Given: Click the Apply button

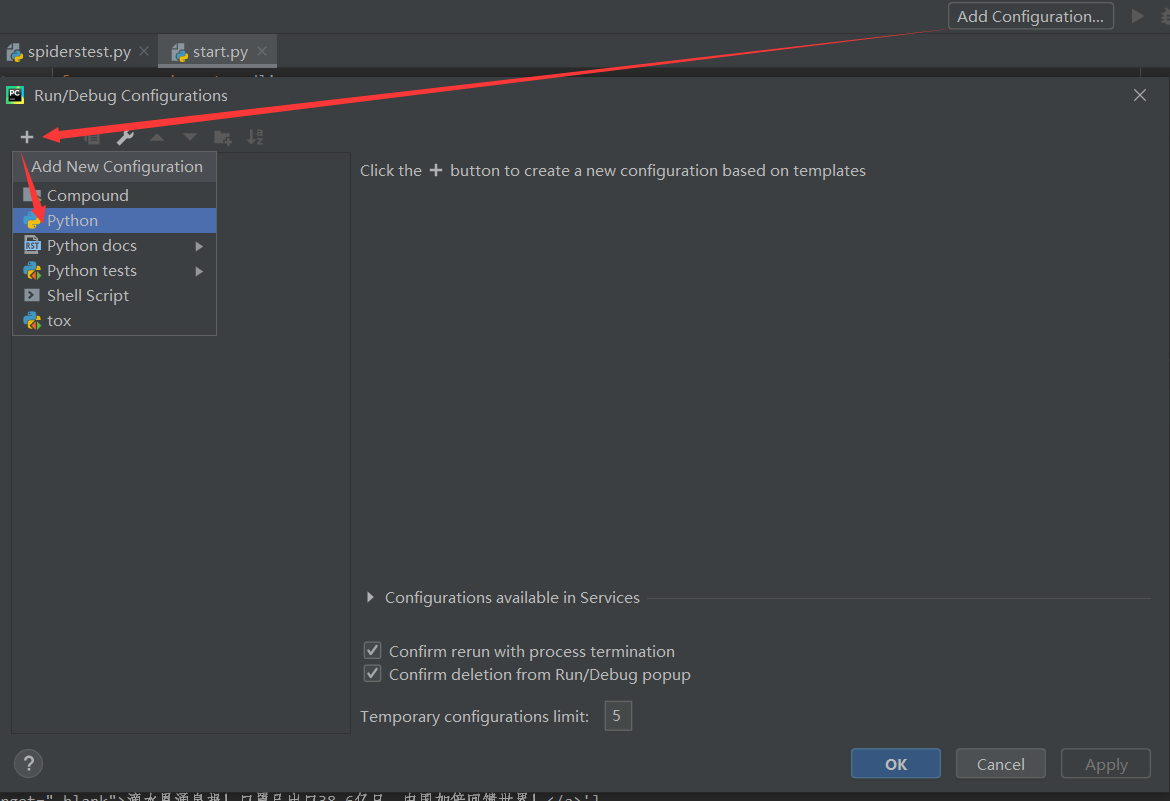Looking at the screenshot, I should pyautogui.click(x=1105, y=763).
